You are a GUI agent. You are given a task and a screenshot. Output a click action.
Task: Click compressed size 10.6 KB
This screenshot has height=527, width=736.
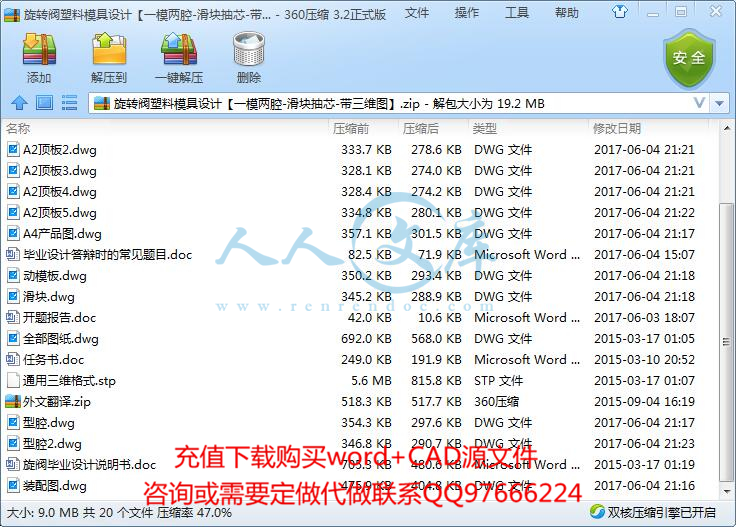(439, 318)
